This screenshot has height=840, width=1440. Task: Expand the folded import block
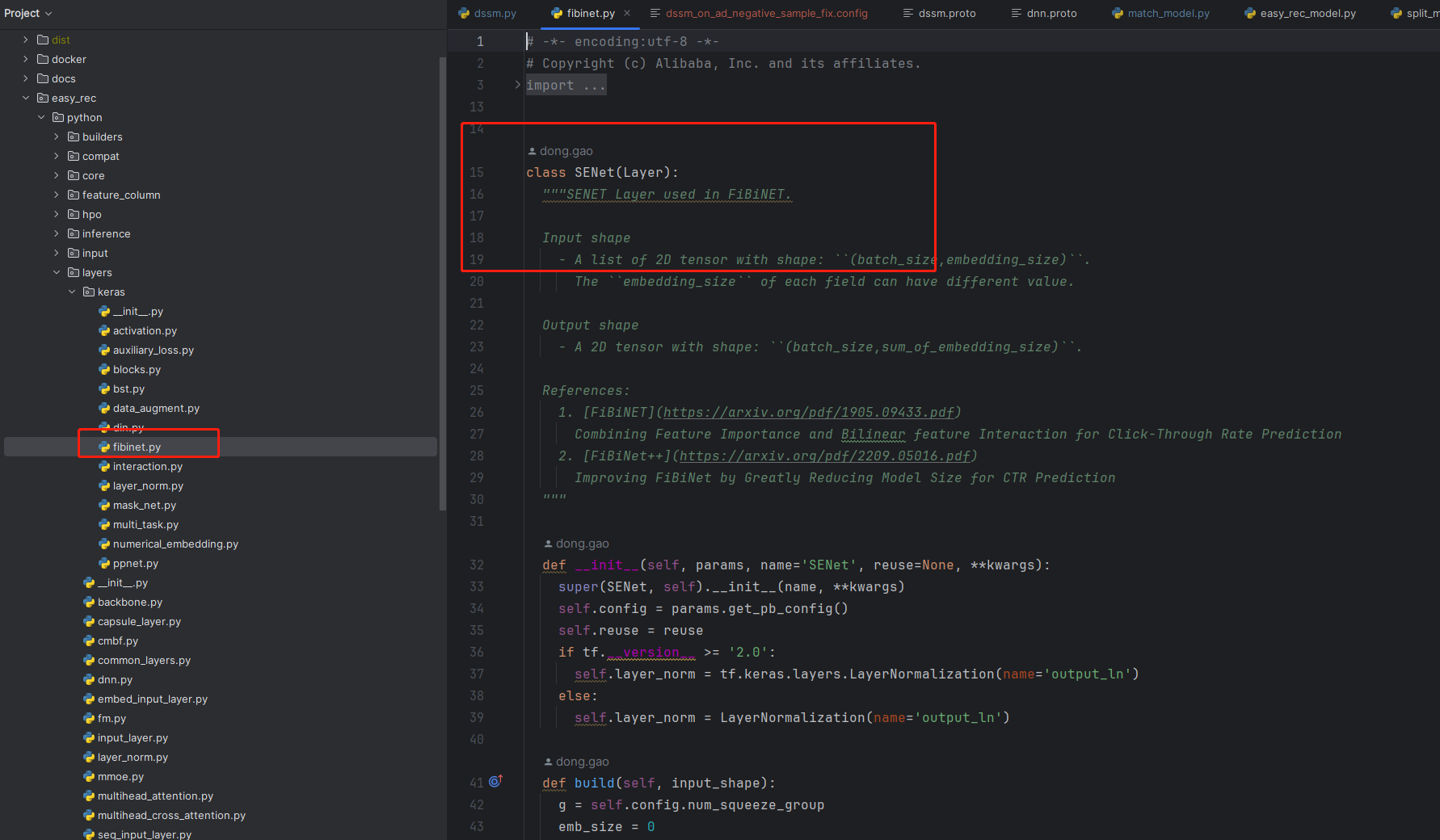(x=518, y=85)
